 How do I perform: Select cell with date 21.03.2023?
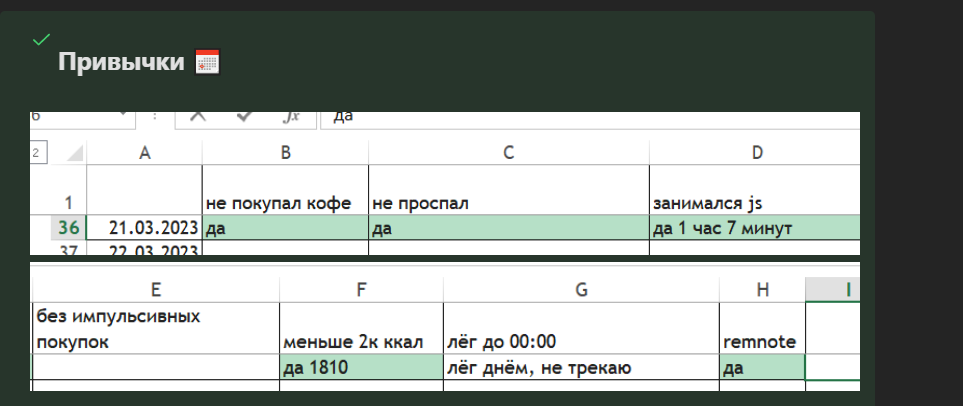145,228
